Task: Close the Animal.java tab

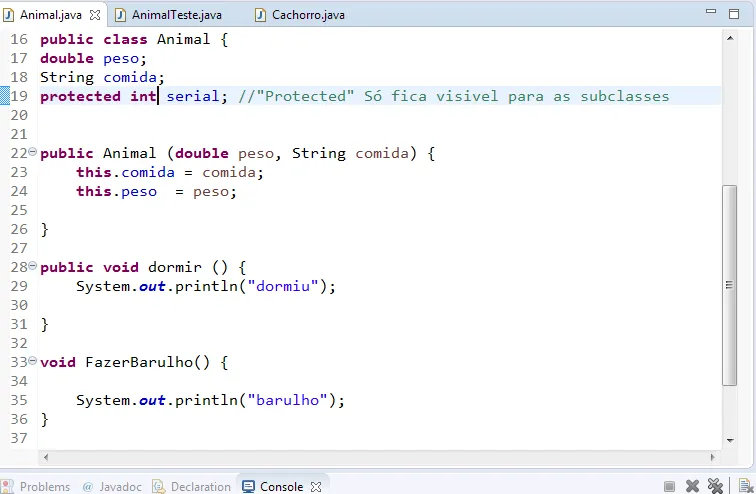Action: [x=95, y=15]
